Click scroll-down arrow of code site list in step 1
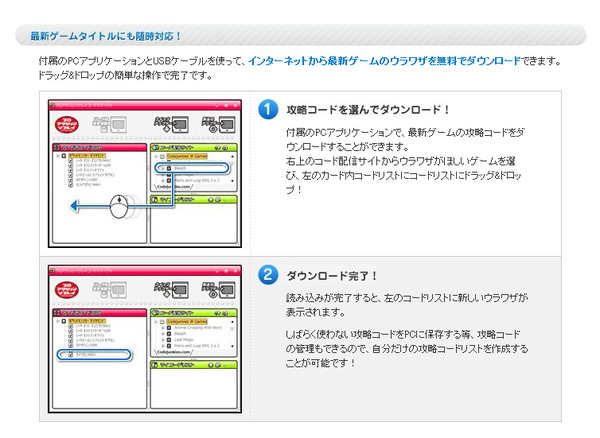Viewport: 600px width, 438px height. pyautogui.click(x=232, y=181)
